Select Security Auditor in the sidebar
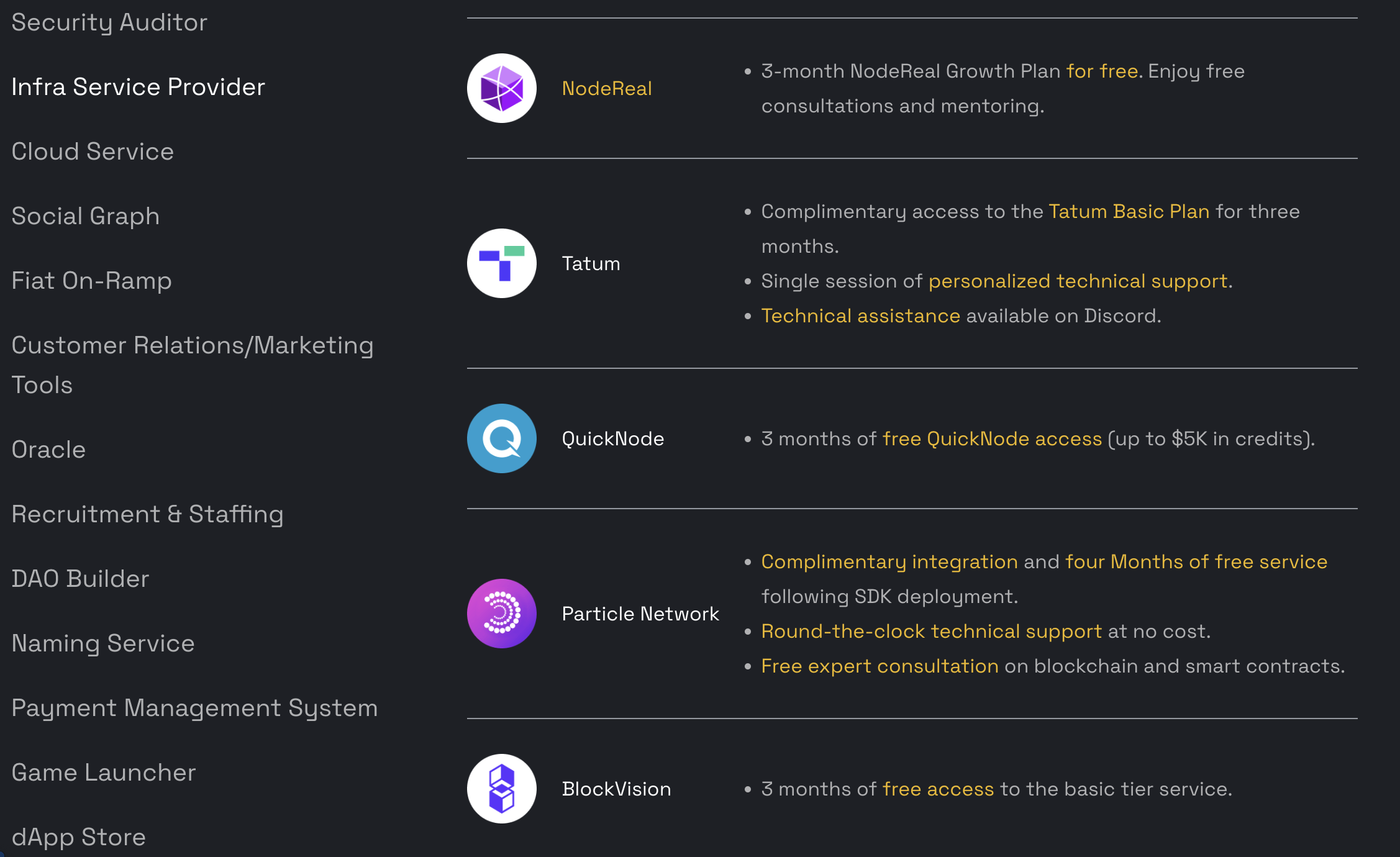This screenshot has height=857, width=1400. tap(109, 23)
